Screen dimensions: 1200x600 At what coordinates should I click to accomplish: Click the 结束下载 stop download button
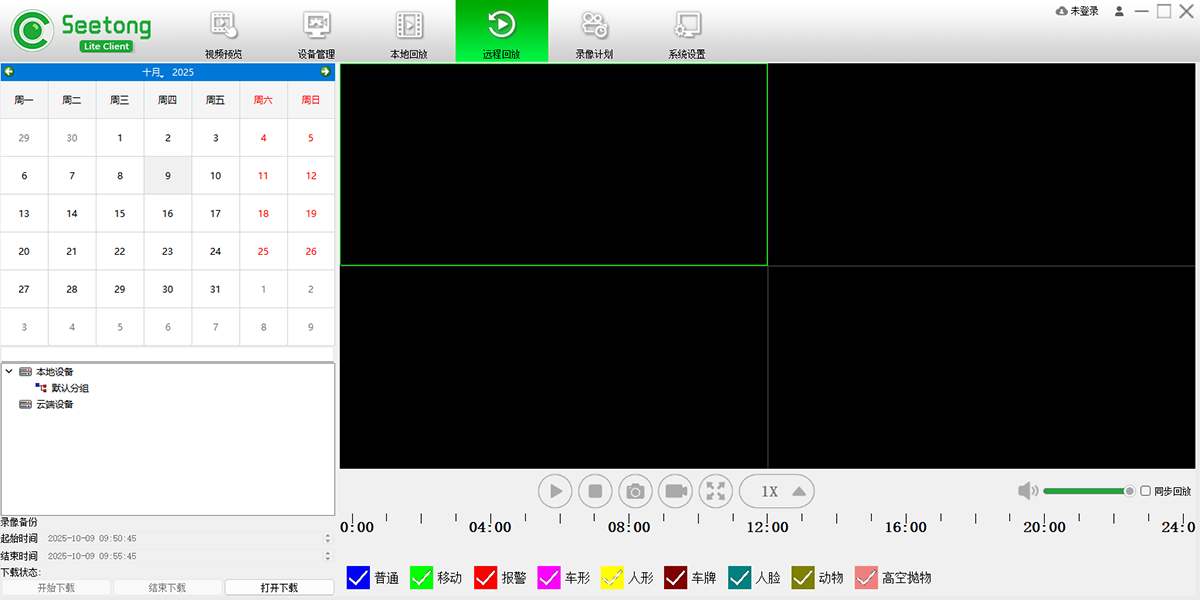click(x=167, y=588)
